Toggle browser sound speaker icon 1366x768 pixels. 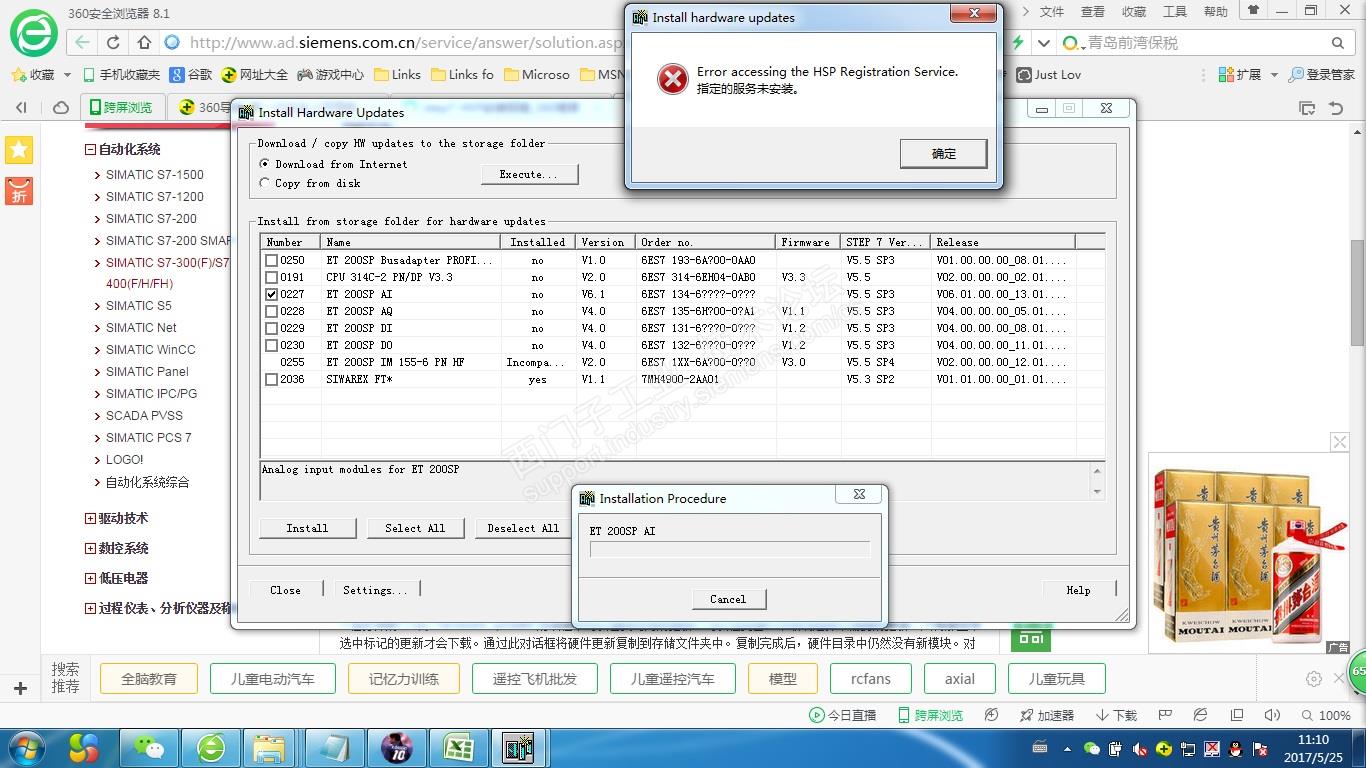[x=1272, y=715]
